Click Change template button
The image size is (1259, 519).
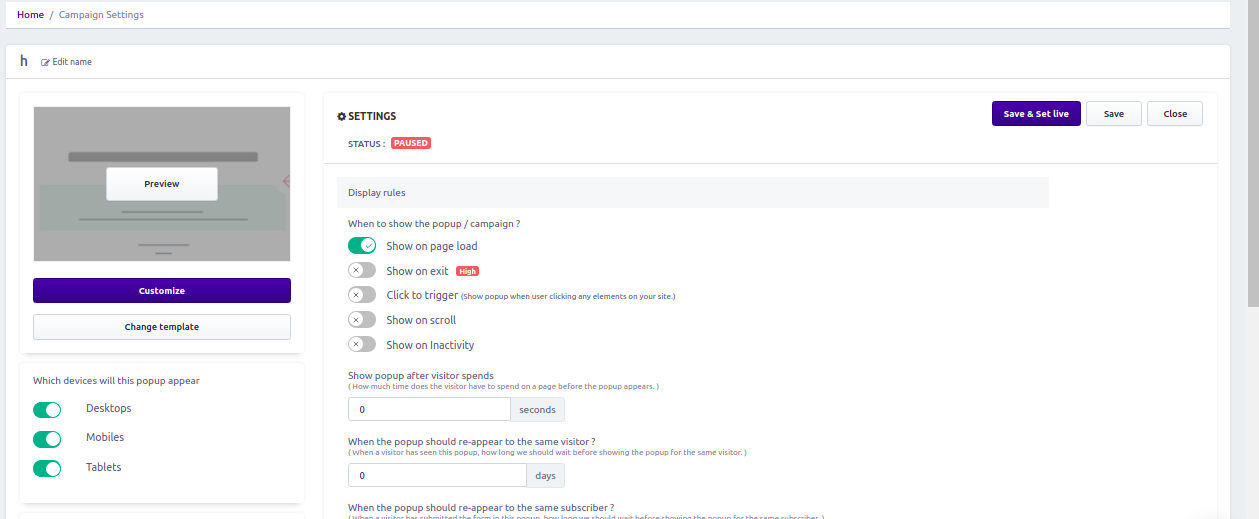162,327
